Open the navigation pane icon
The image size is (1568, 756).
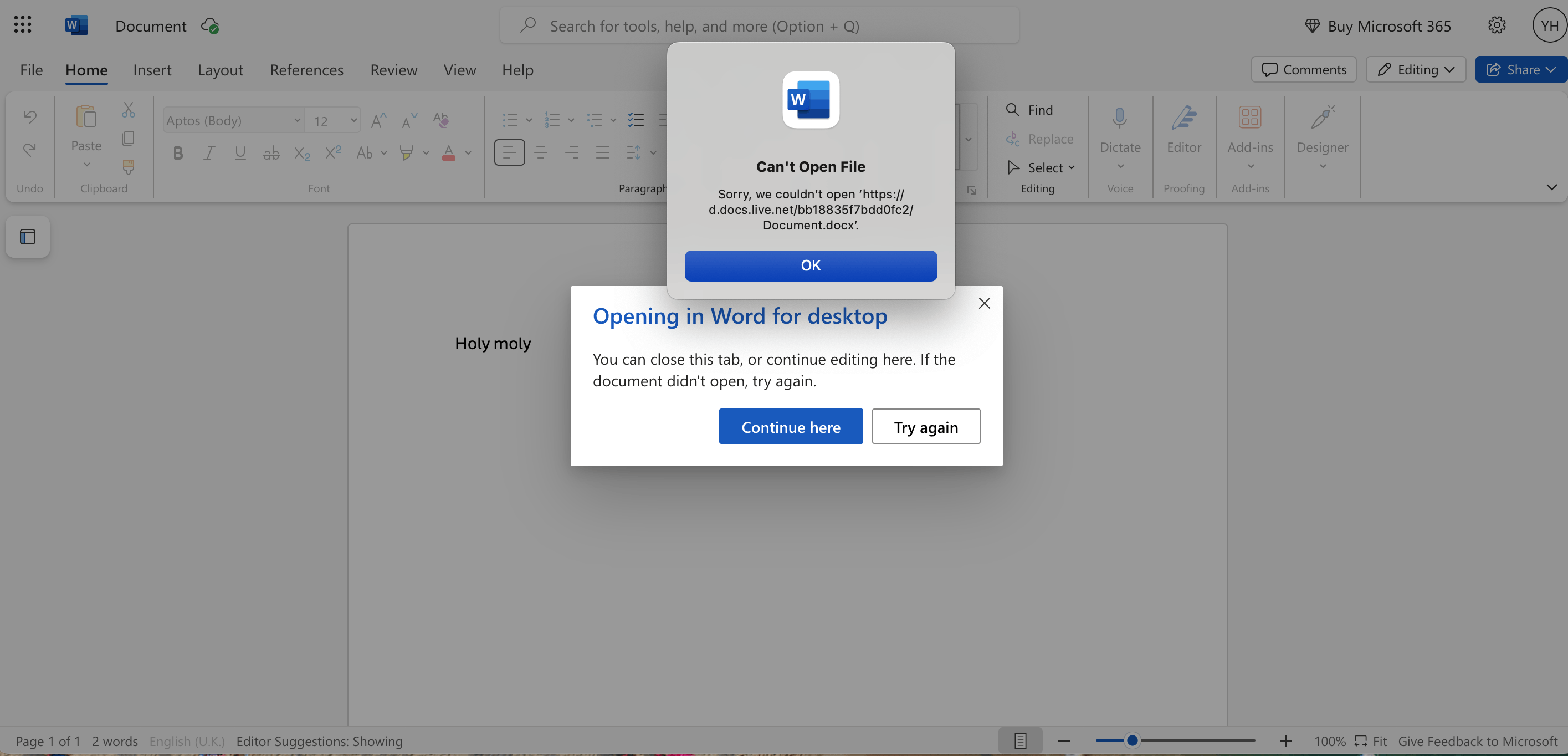(27, 236)
